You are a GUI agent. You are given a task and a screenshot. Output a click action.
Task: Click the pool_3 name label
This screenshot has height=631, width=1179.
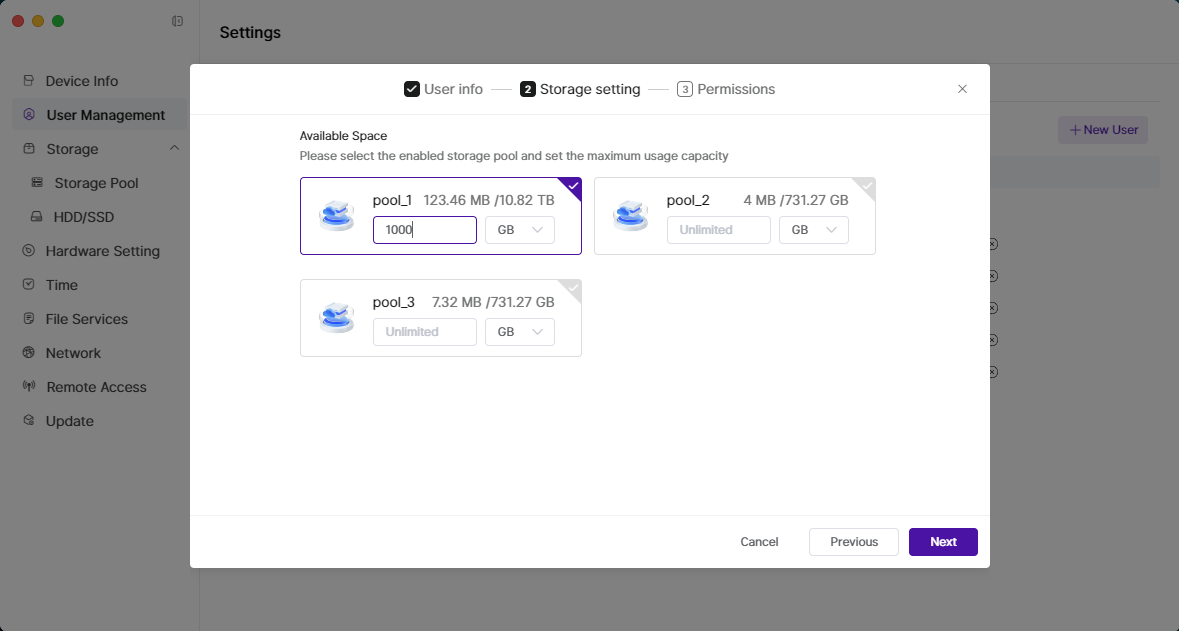[x=393, y=302]
